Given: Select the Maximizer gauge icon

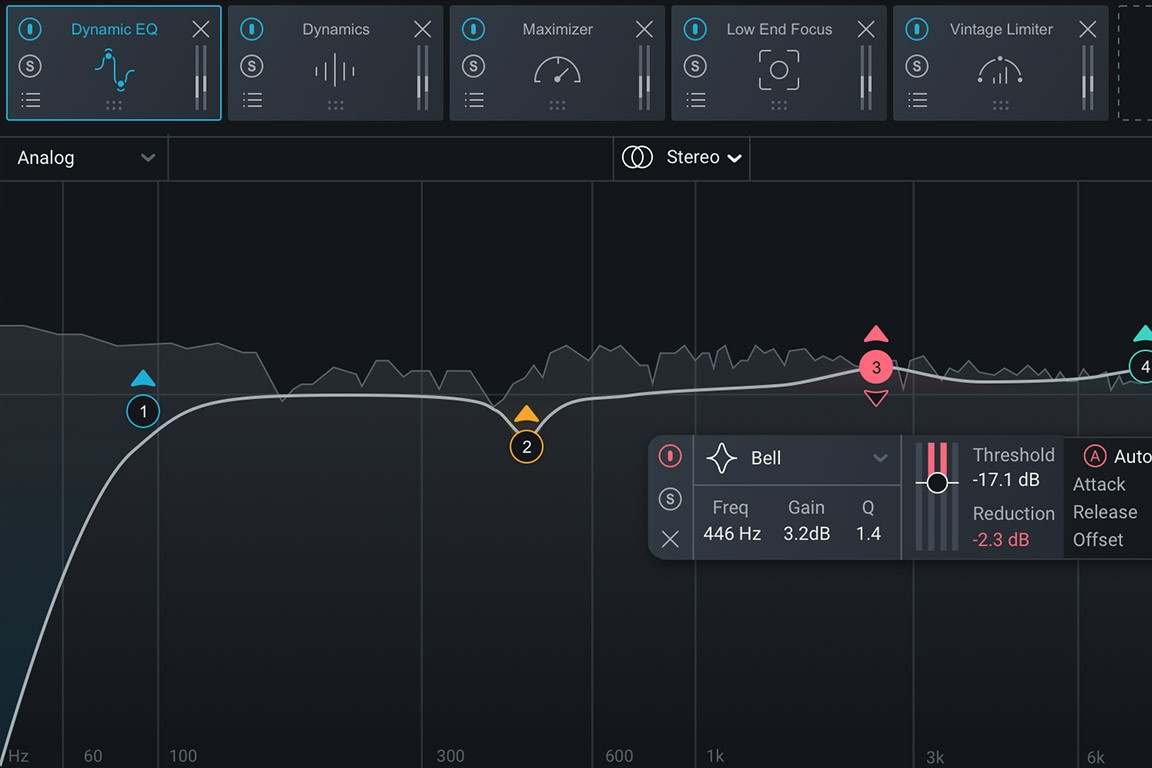Looking at the screenshot, I should click(557, 71).
